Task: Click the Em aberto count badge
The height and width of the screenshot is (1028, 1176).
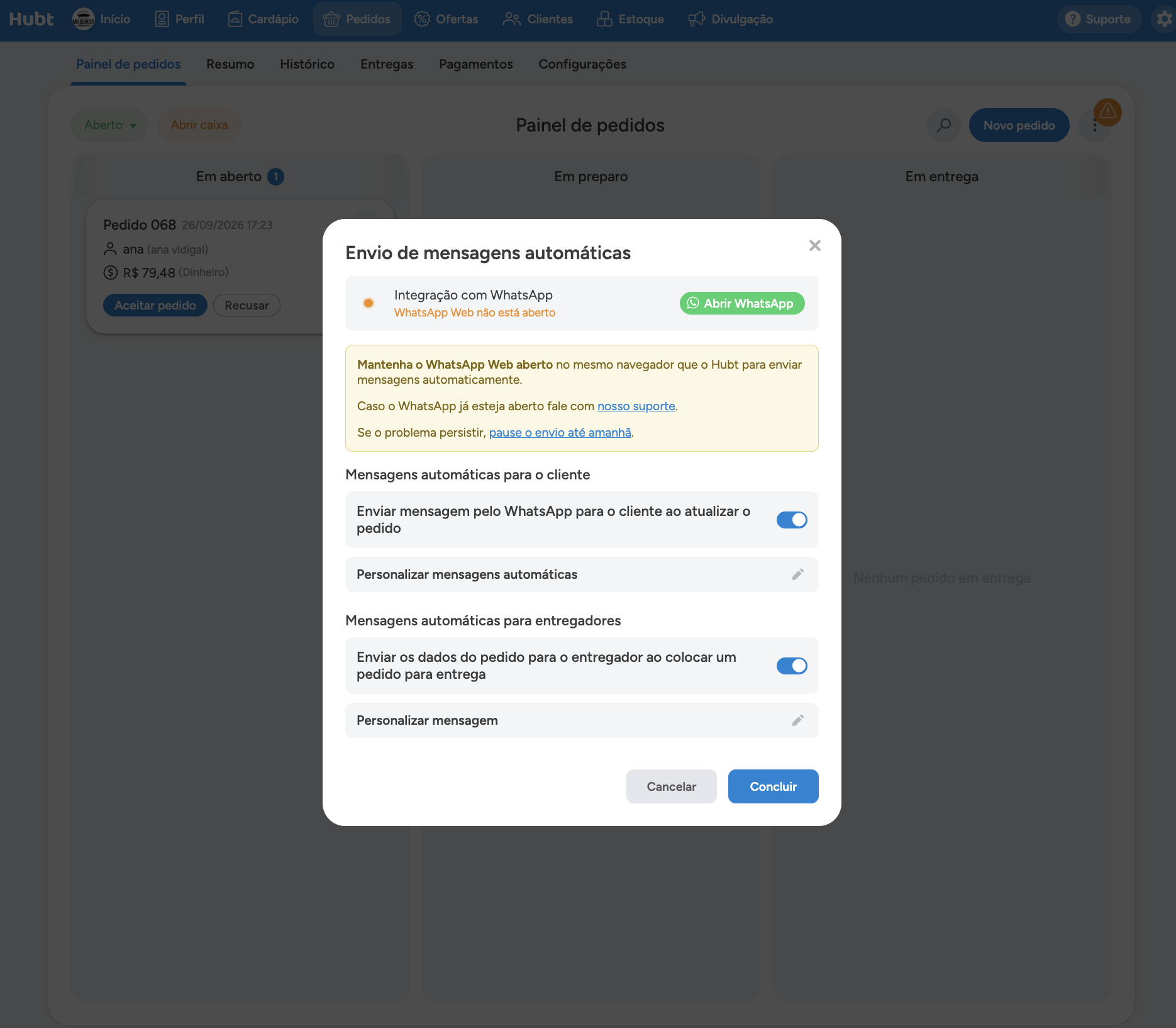Action: click(x=275, y=177)
